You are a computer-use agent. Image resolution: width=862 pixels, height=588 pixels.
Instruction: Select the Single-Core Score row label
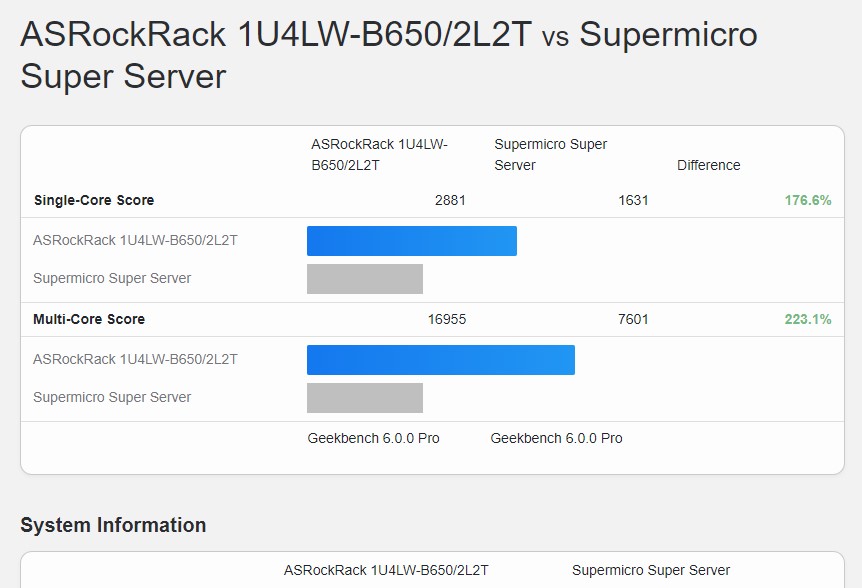click(94, 200)
